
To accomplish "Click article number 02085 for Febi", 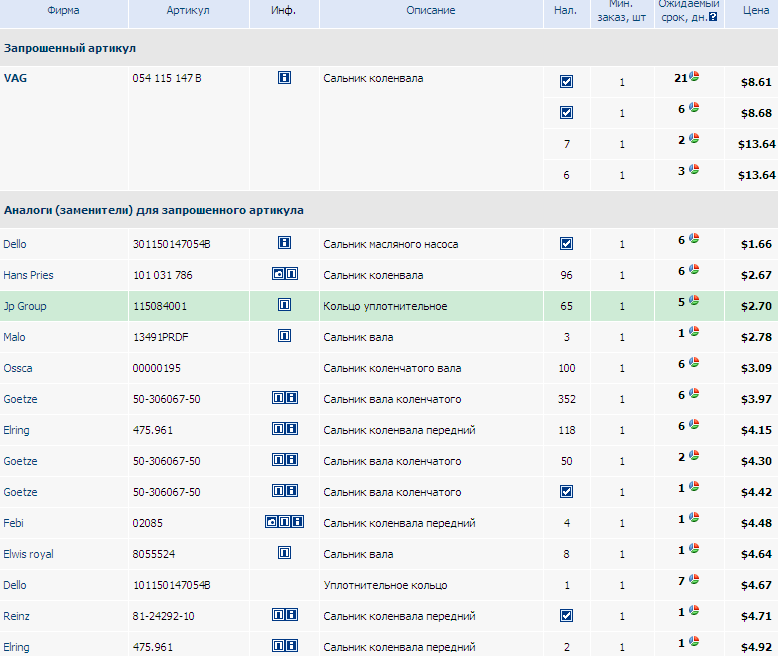I will click(x=147, y=523).
